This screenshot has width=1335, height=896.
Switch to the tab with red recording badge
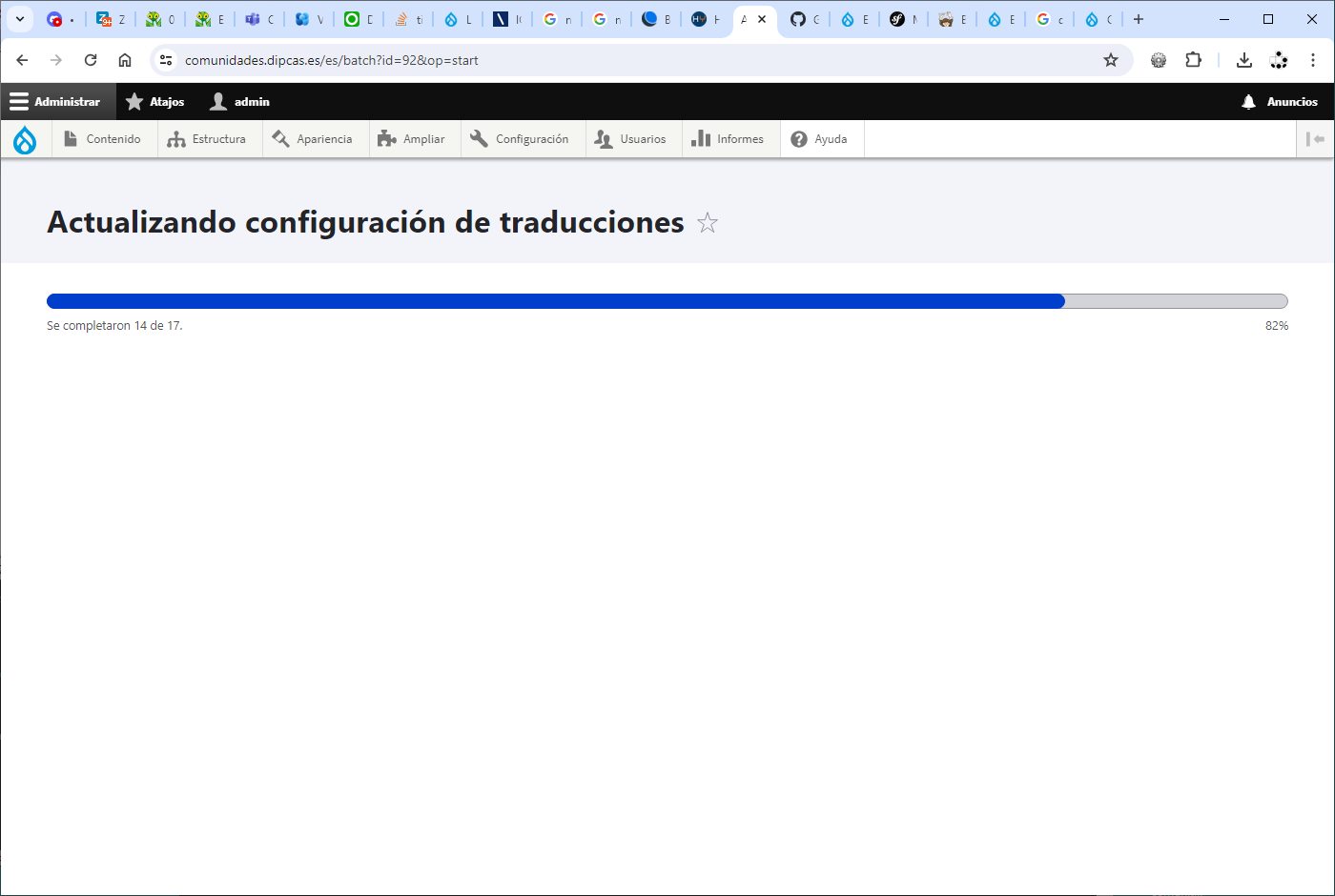pyautogui.click(x=61, y=19)
